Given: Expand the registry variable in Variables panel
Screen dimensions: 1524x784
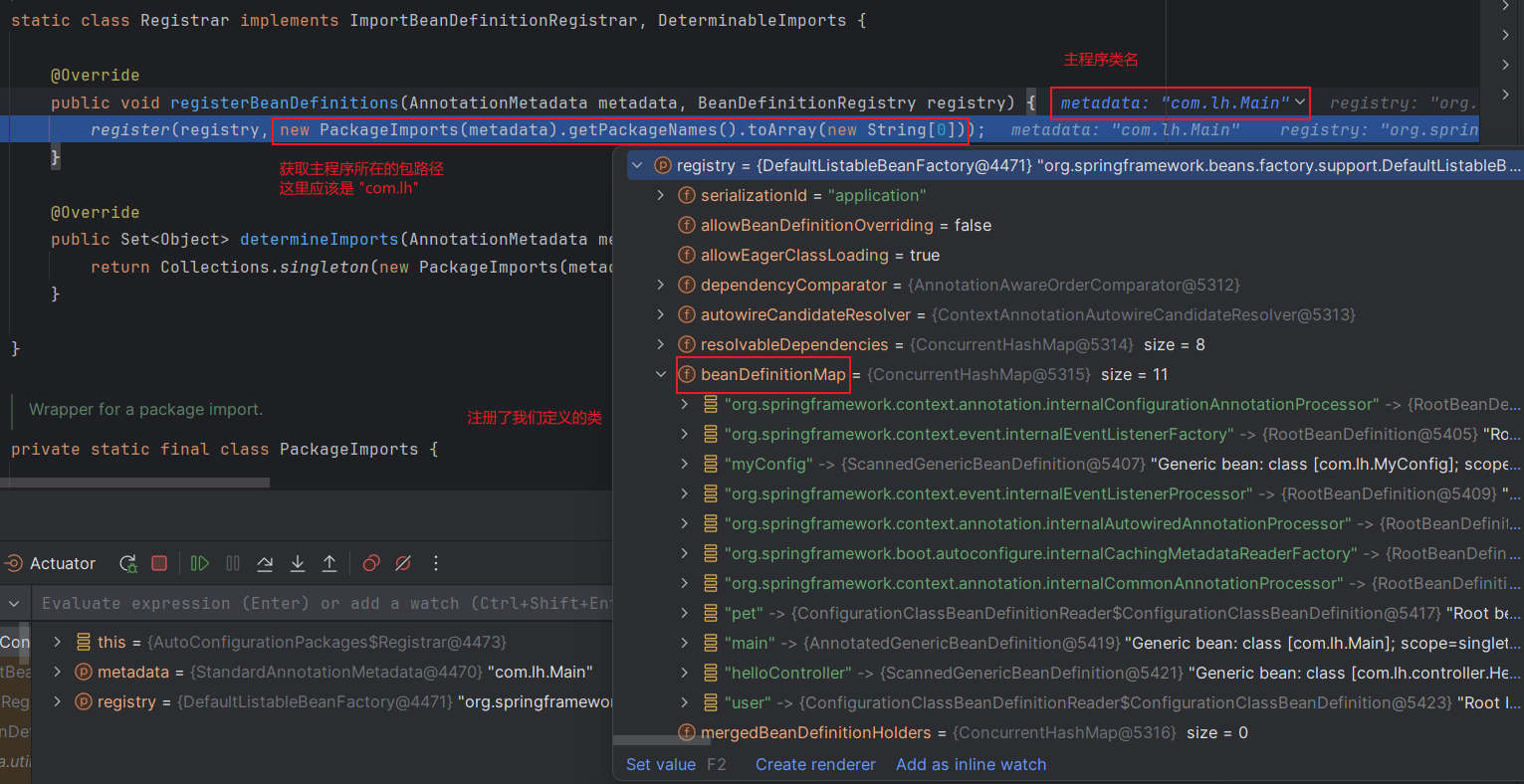Looking at the screenshot, I should click(58, 701).
